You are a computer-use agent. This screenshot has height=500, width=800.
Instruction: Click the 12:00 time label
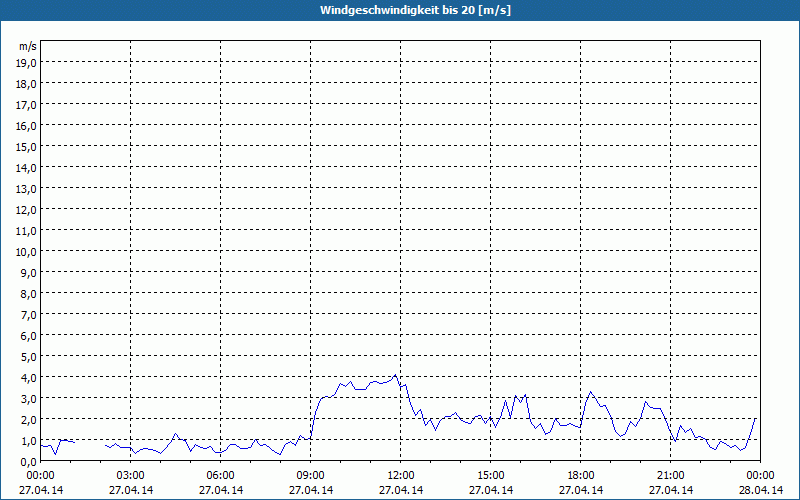point(401,476)
